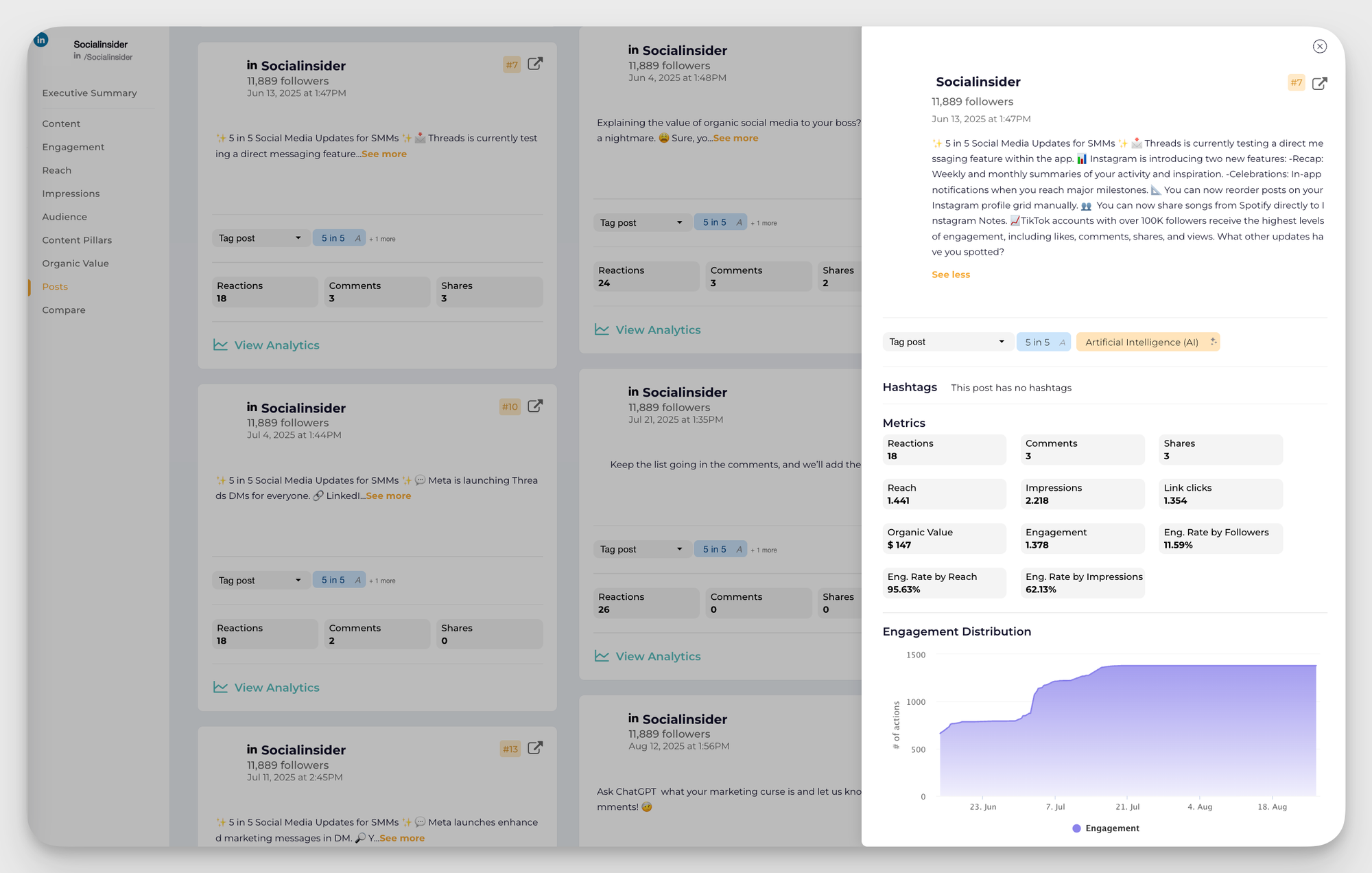Open the #7 post card in new window
This screenshot has width=1372, height=873.
coord(535,64)
